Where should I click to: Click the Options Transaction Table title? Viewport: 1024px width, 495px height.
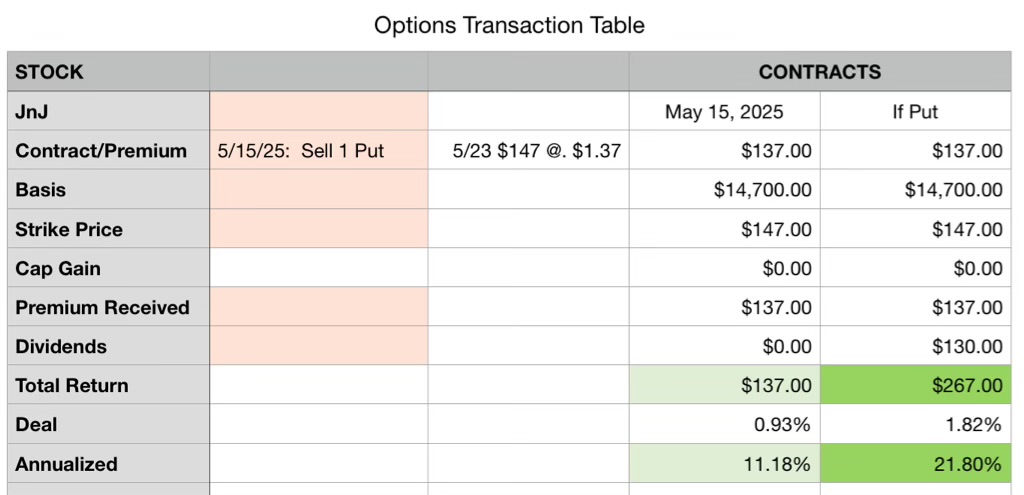point(509,25)
